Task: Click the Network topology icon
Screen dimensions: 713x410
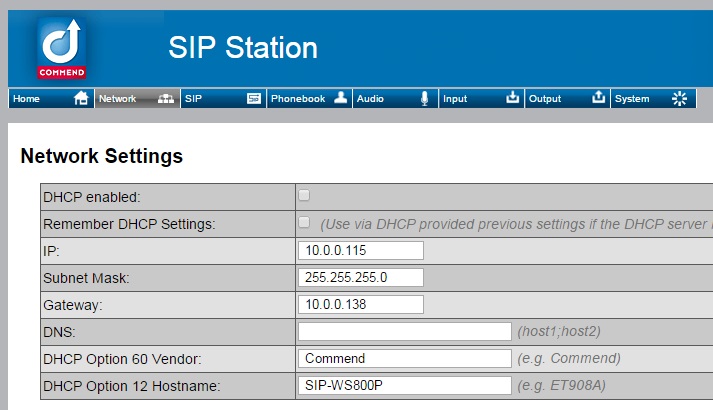Action: (166, 98)
